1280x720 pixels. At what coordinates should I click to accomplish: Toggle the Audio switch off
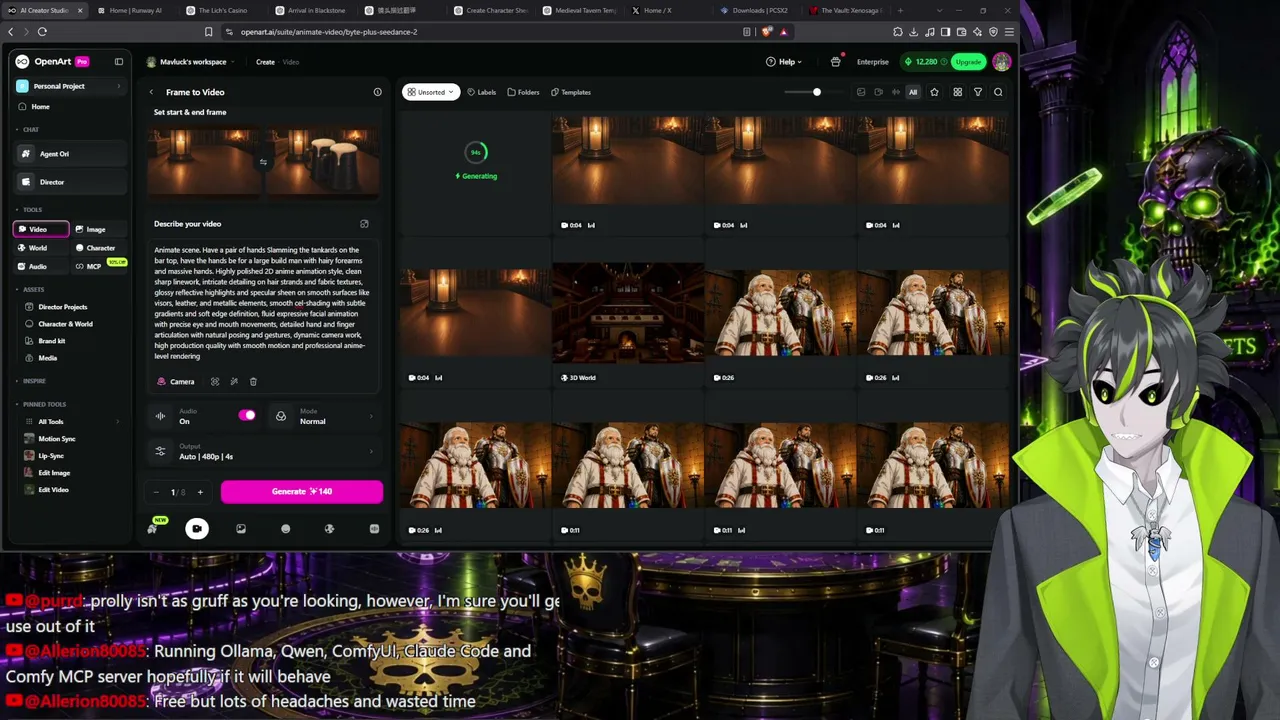(247, 415)
